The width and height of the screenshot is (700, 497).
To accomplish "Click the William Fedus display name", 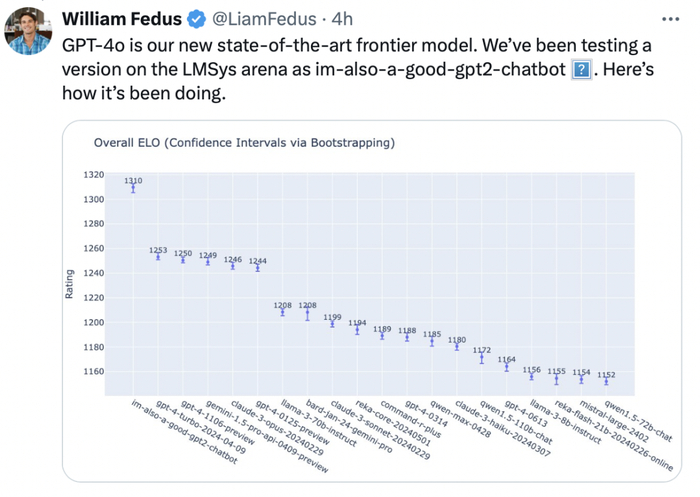I will click(119, 20).
